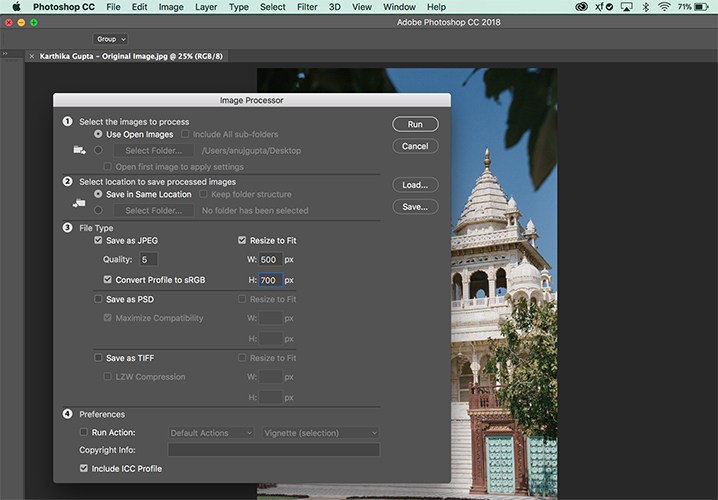The width and height of the screenshot is (718, 500).
Task: Click the Creative Cloud menu bar icon
Action: (582, 7)
